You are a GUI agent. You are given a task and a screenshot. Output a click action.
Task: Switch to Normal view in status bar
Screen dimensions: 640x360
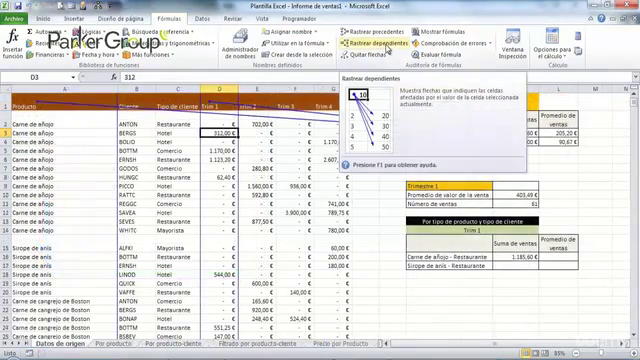coord(526,353)
